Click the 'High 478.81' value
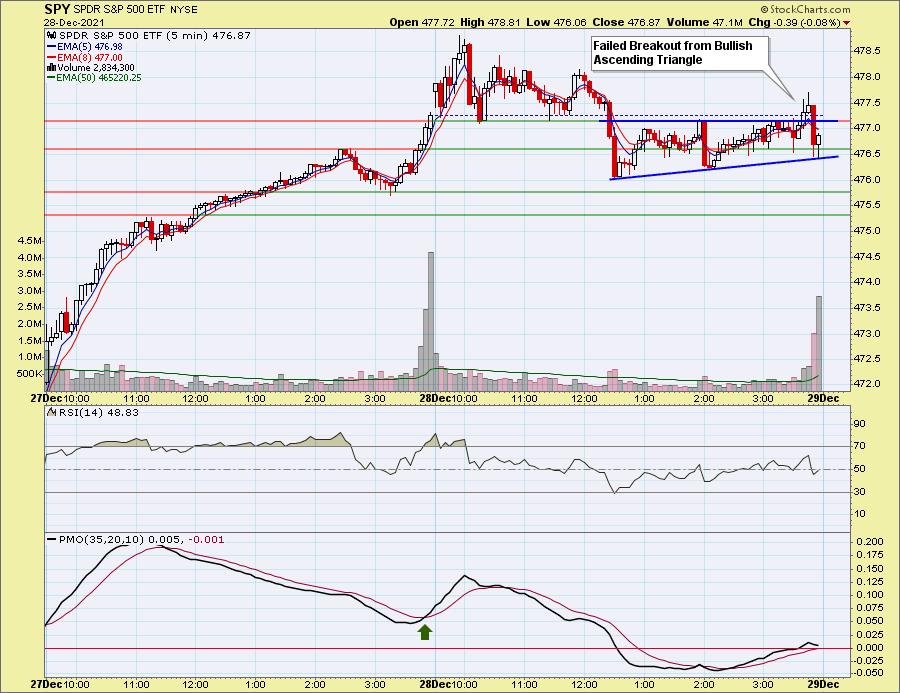900x693 pixels. coord(490,22)
